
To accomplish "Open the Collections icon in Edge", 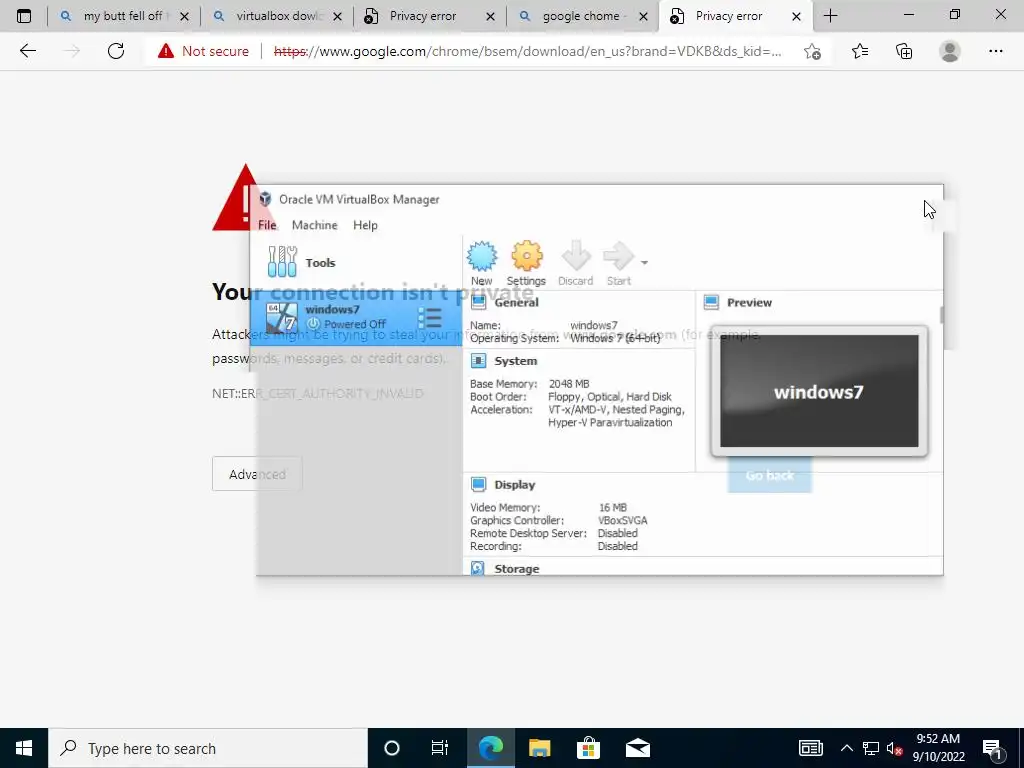I will 904,51.
